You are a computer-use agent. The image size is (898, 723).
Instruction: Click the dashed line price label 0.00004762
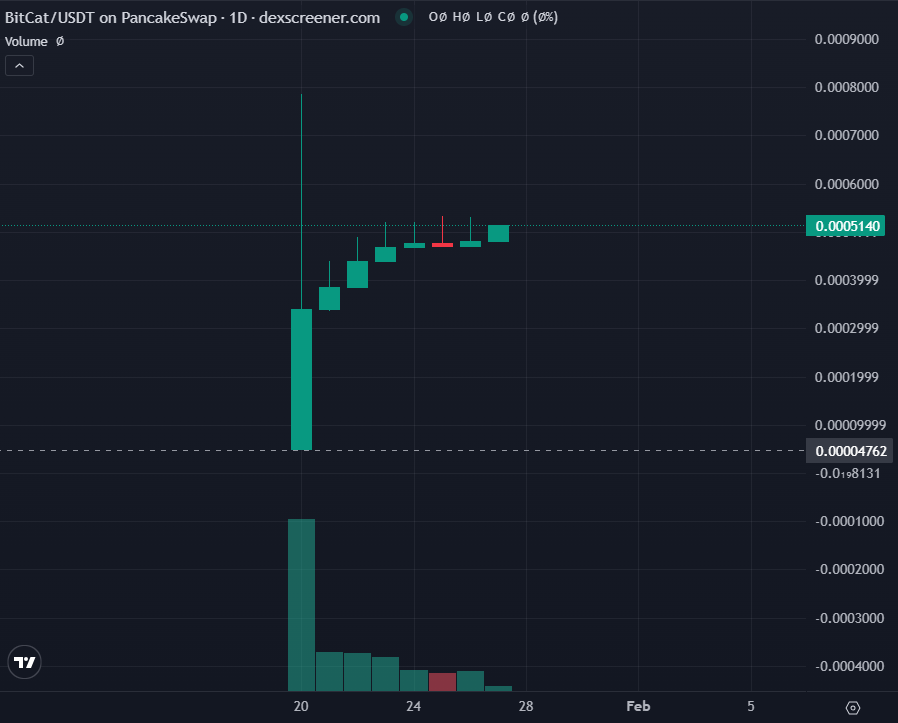[x=851, y=451]
